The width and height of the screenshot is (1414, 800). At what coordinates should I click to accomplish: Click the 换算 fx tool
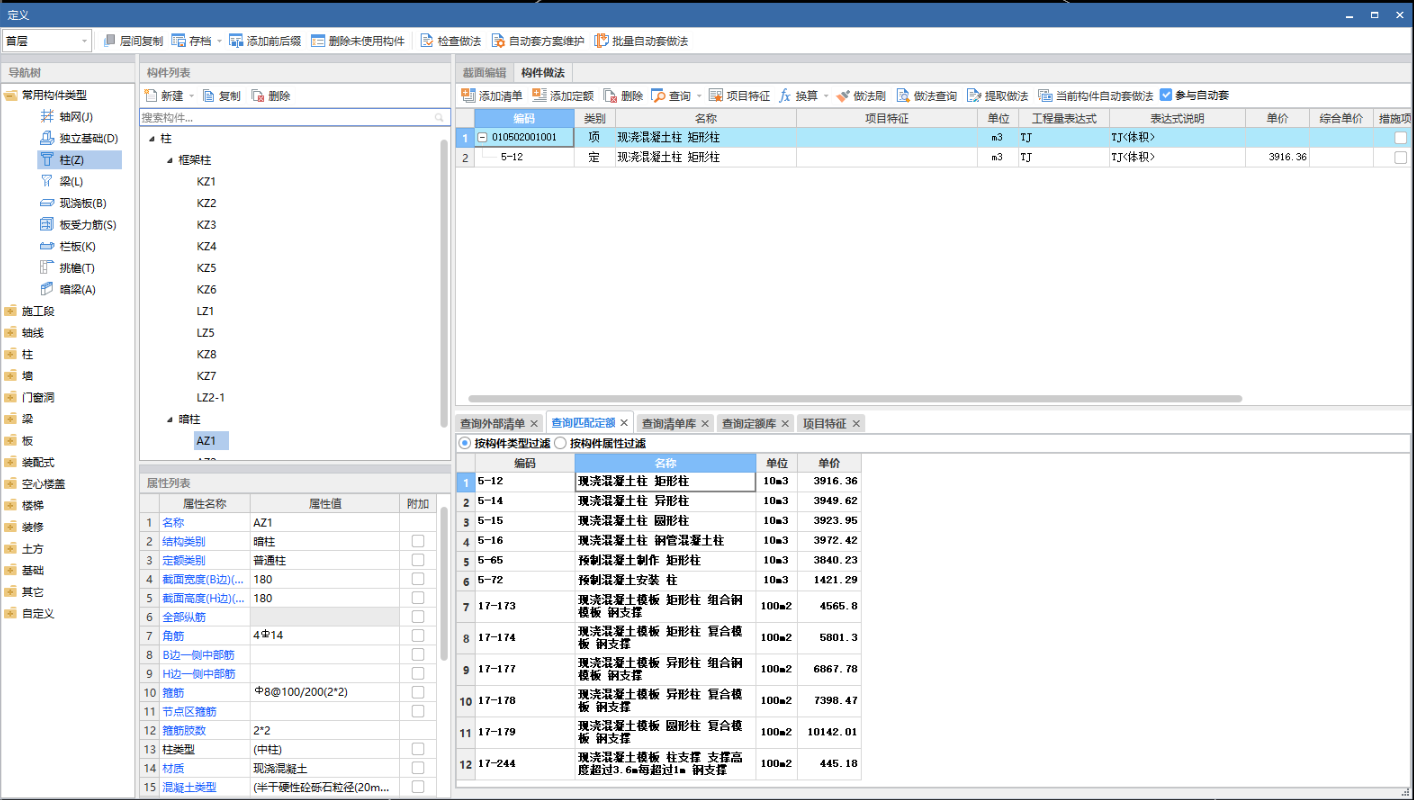[x=798, y=96]
